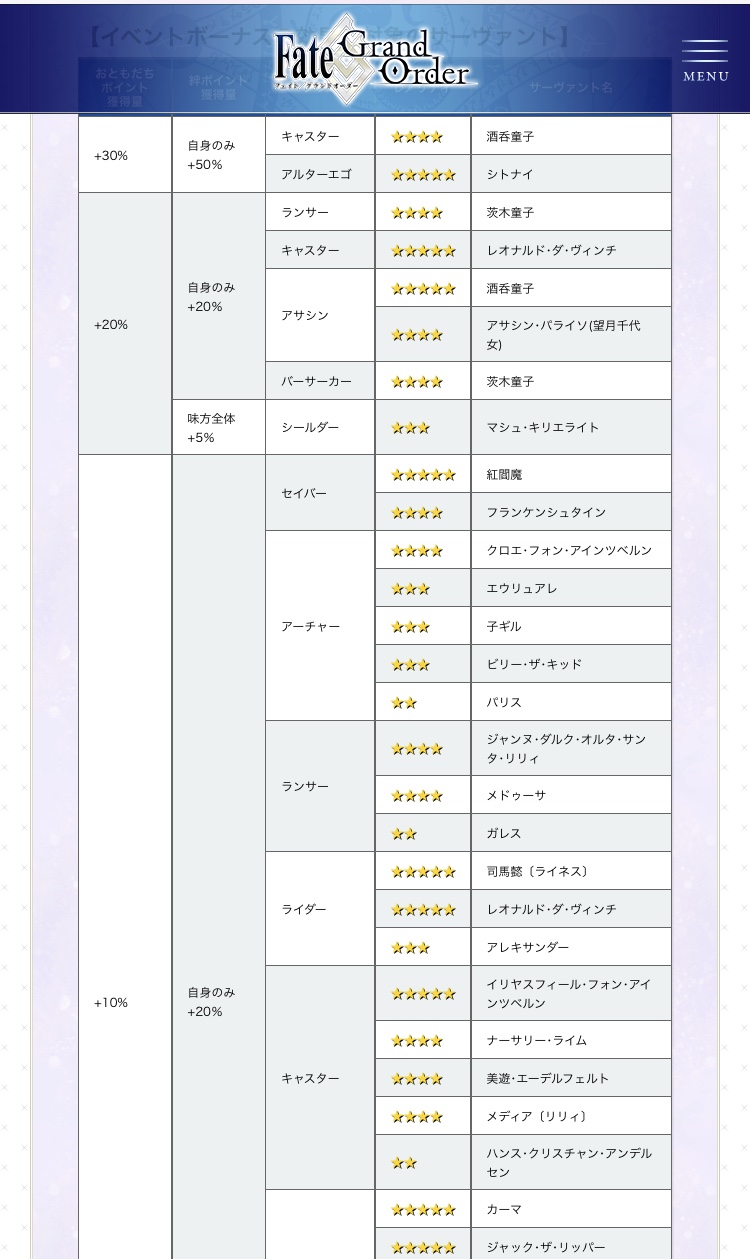750x1259 pixels.
Task: Click the two-star rating beside ガレス
Action: click(404, 833)
